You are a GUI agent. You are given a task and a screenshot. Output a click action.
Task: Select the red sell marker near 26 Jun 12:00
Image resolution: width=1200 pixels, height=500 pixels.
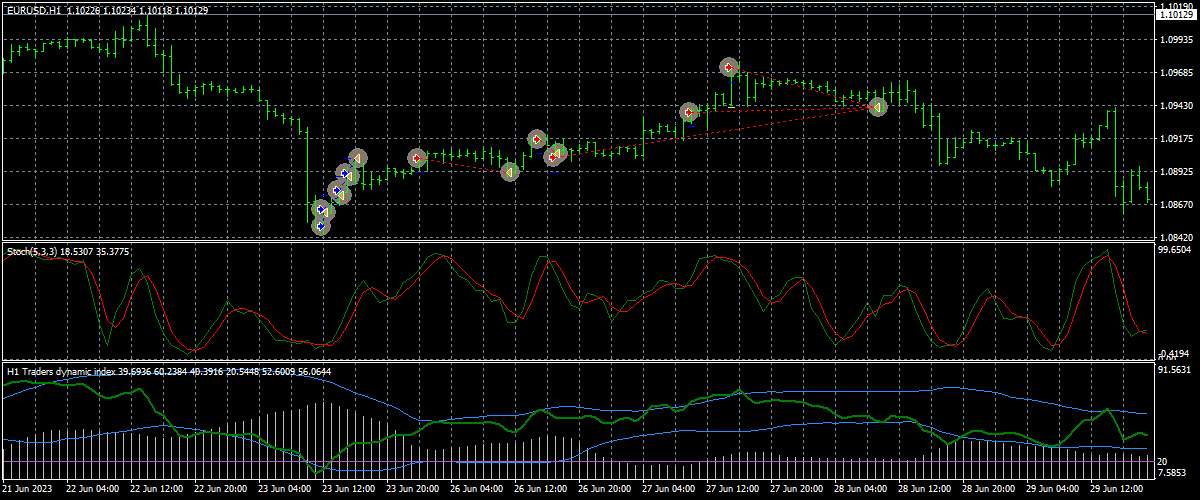click(x=536, y=139)
